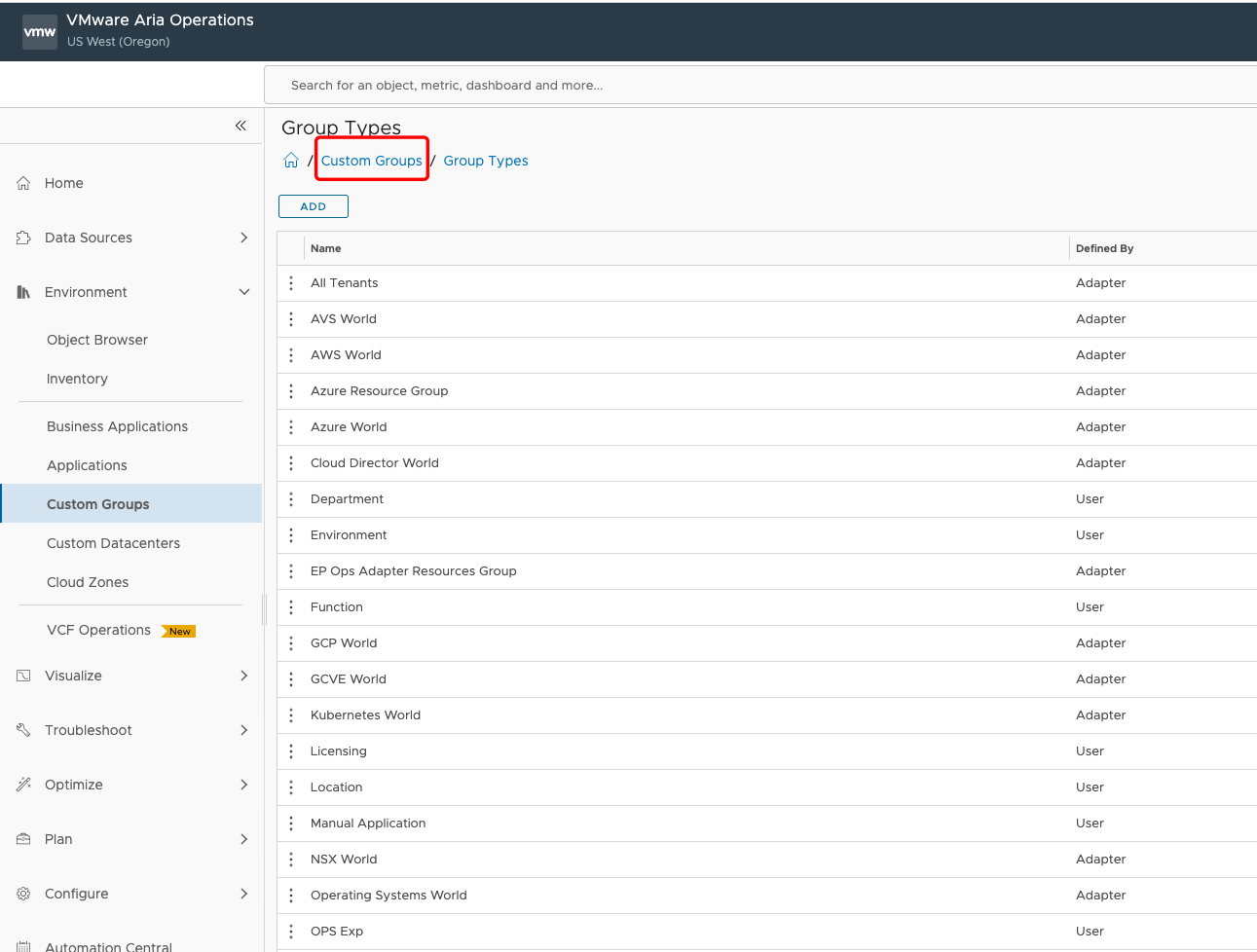Select the Manual Application name
This screenshot has width=1257, height=952.
368,824
